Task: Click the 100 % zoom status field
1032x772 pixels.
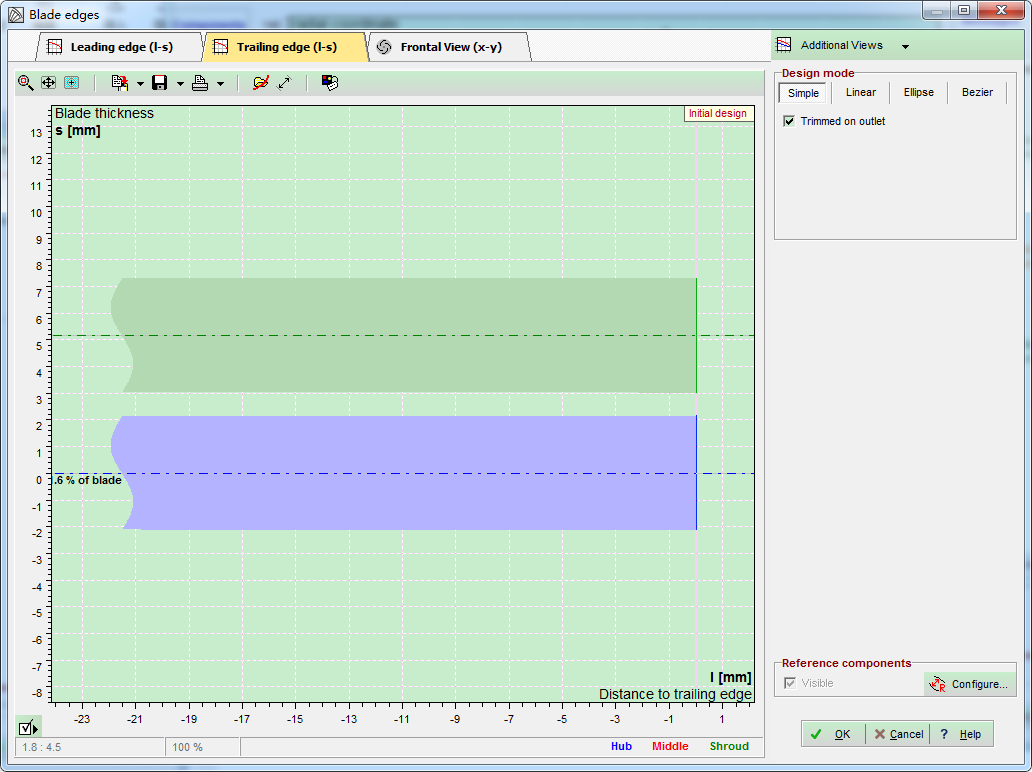Action: click(202, 747)
